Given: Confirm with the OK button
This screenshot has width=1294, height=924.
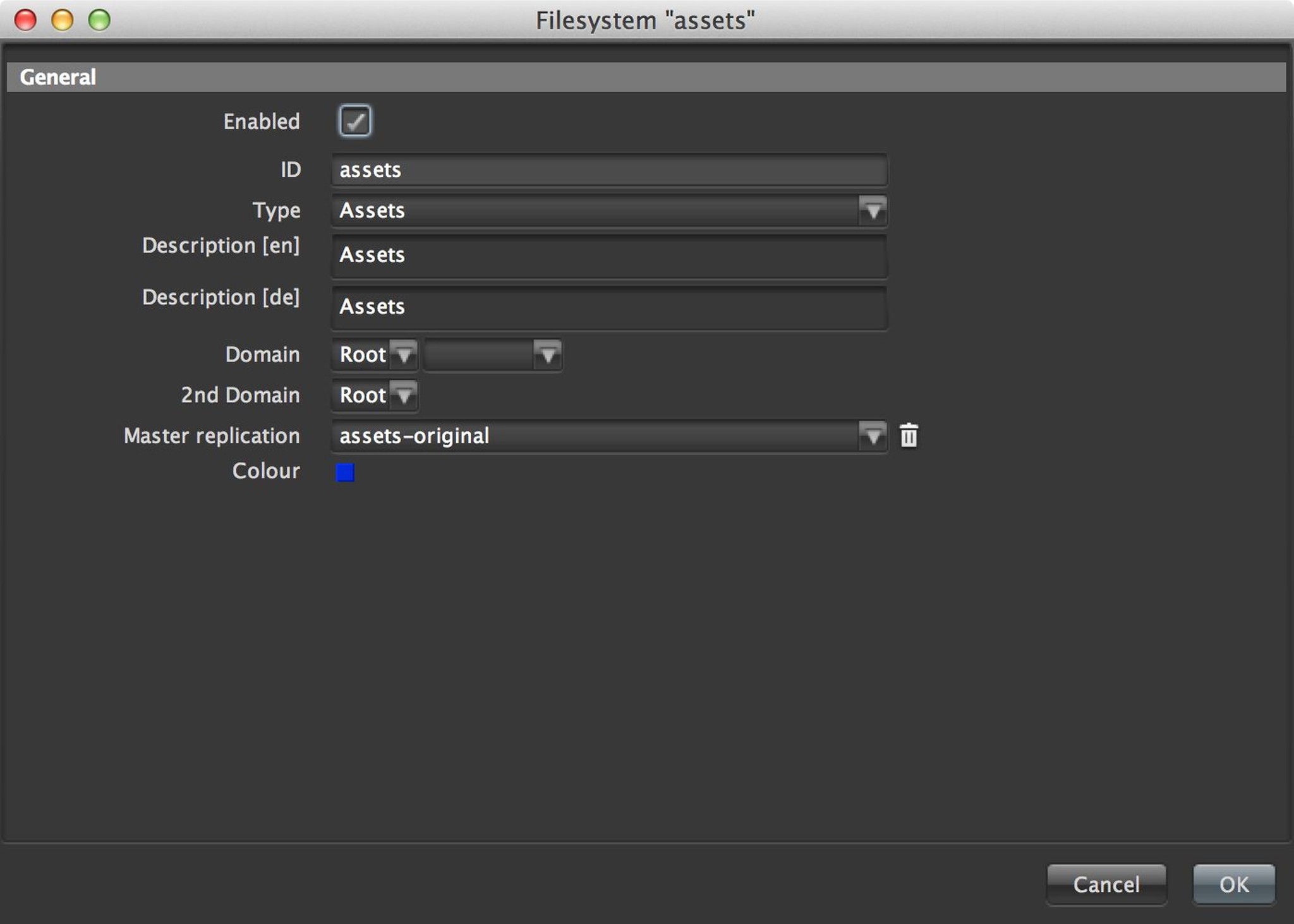Looking at the screenshot, I should pyautogui.click(x=1233, y=884).
